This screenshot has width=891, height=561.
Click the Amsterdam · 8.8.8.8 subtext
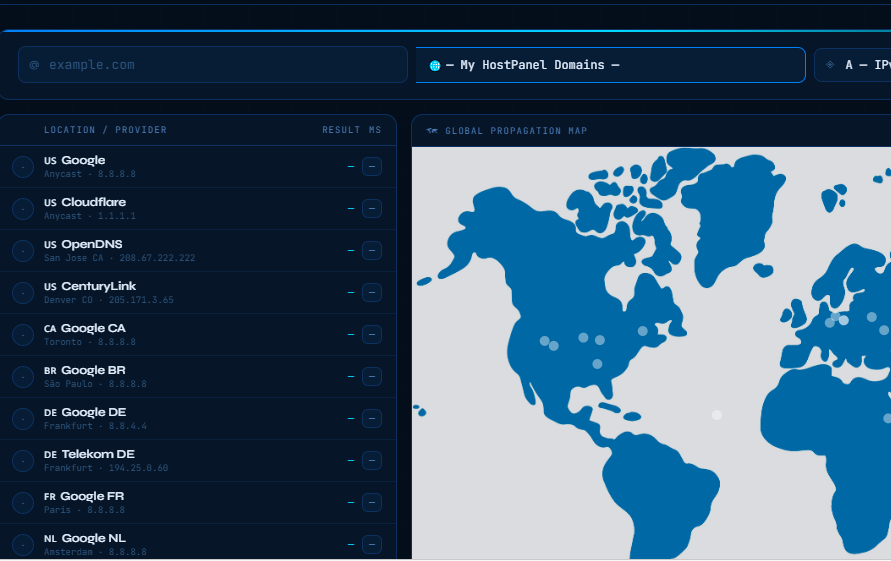[x=95, y=552]
